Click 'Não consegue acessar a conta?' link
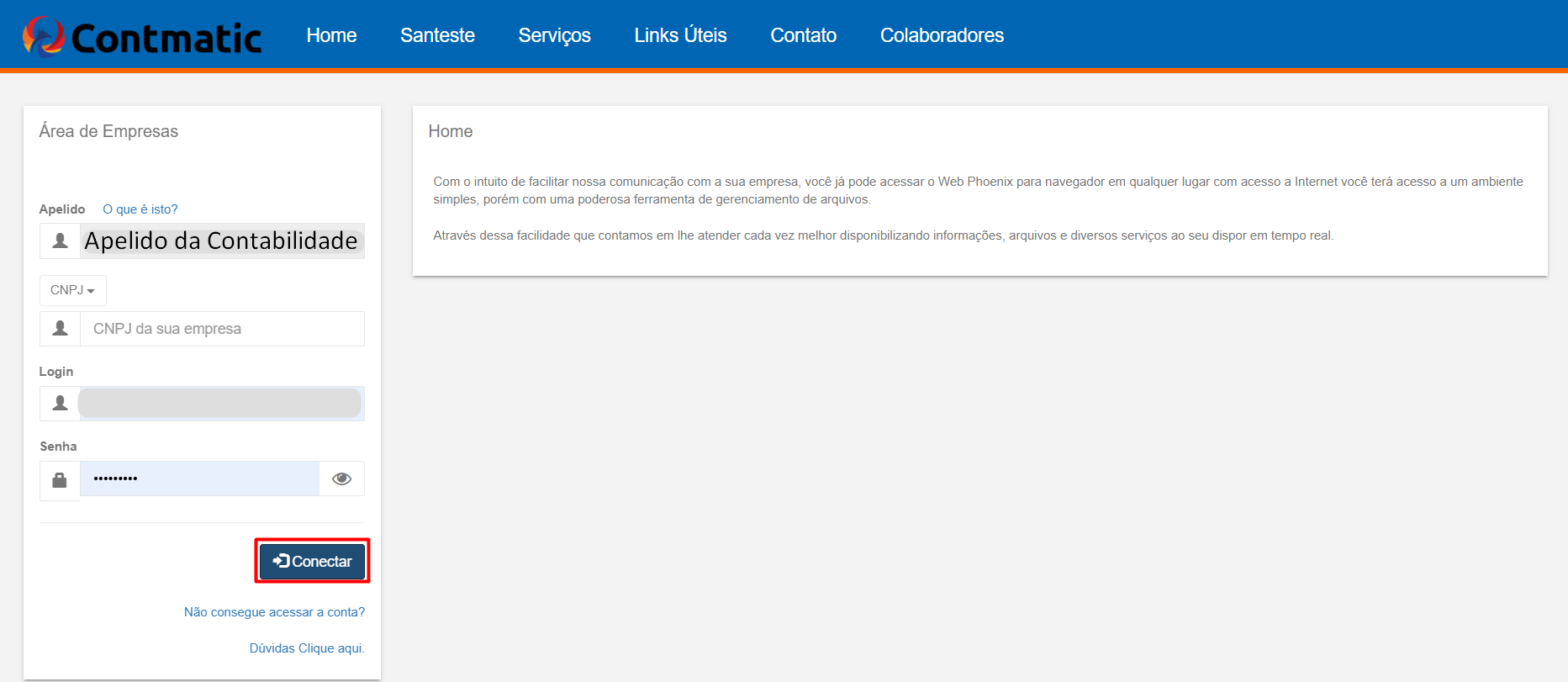The image size is (1568, 682). click(274, 612)
